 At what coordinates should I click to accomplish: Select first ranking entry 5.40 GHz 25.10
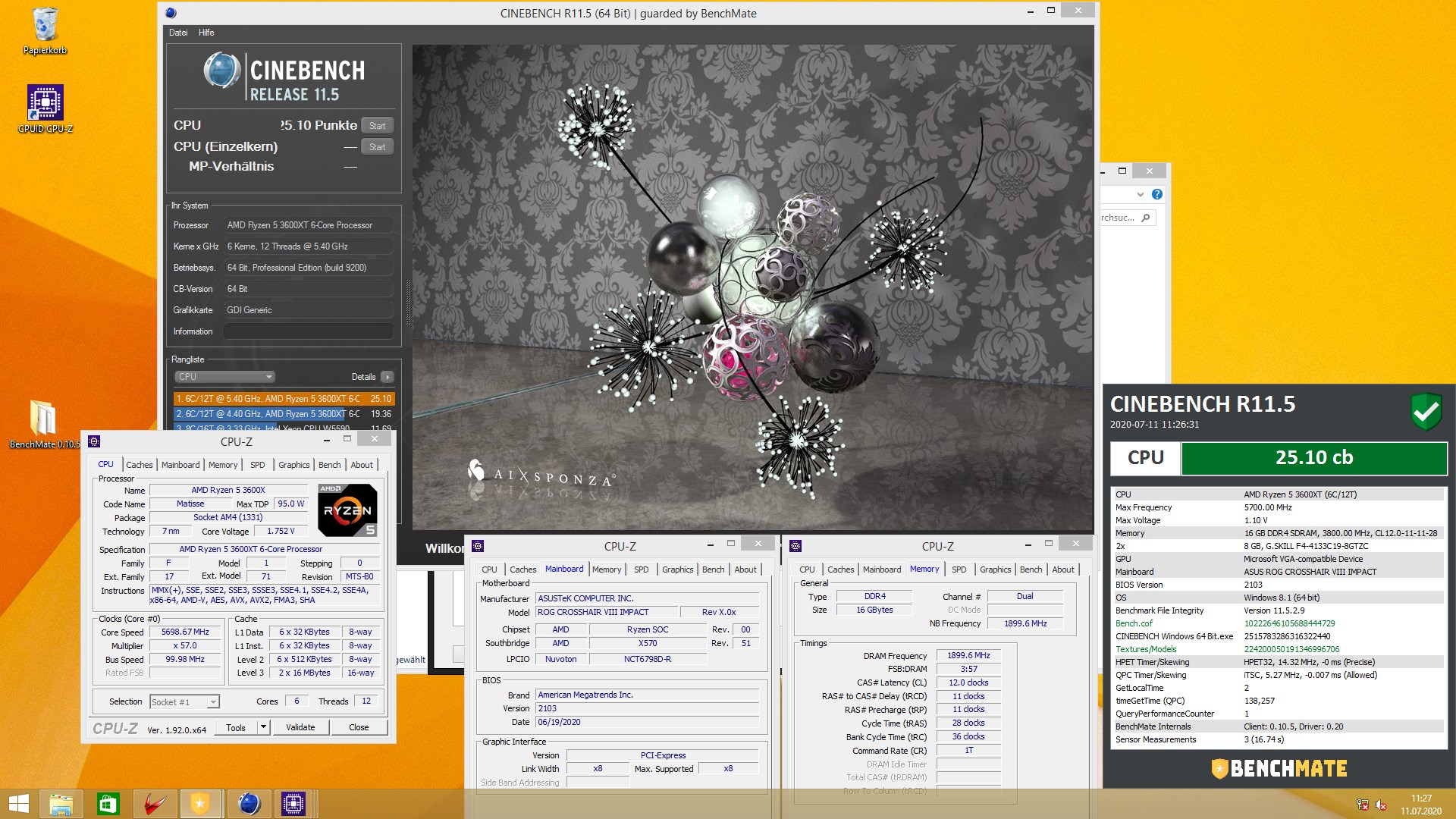click(x=284, y=399)
